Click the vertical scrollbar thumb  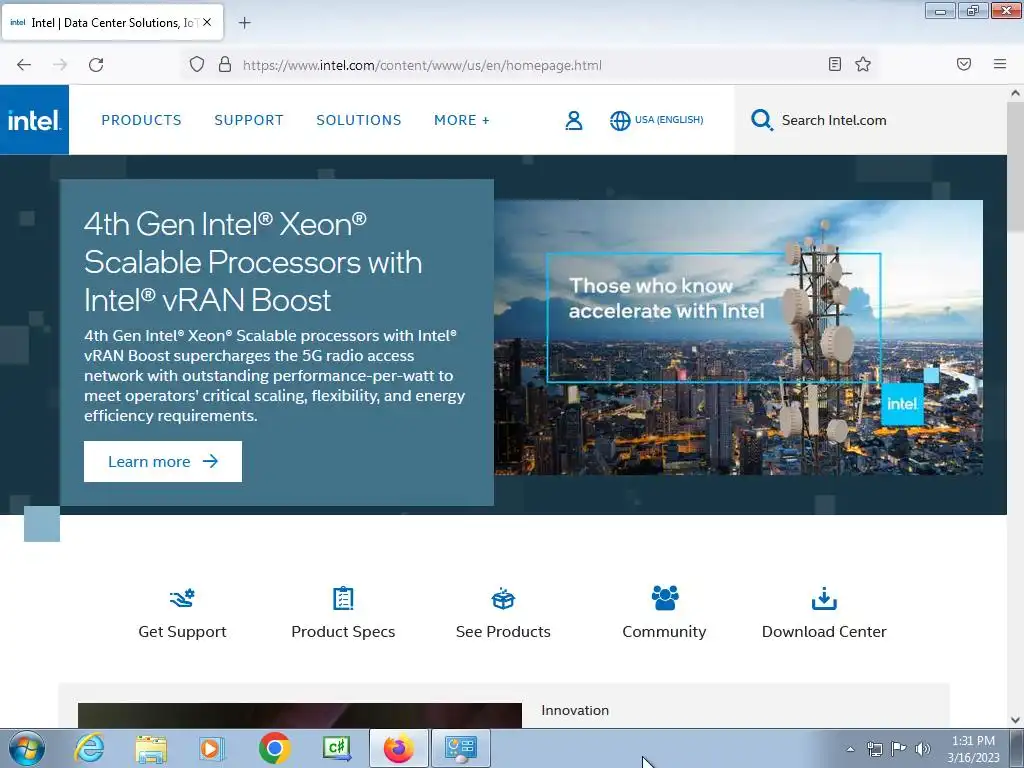click(x=1015, y=167)
